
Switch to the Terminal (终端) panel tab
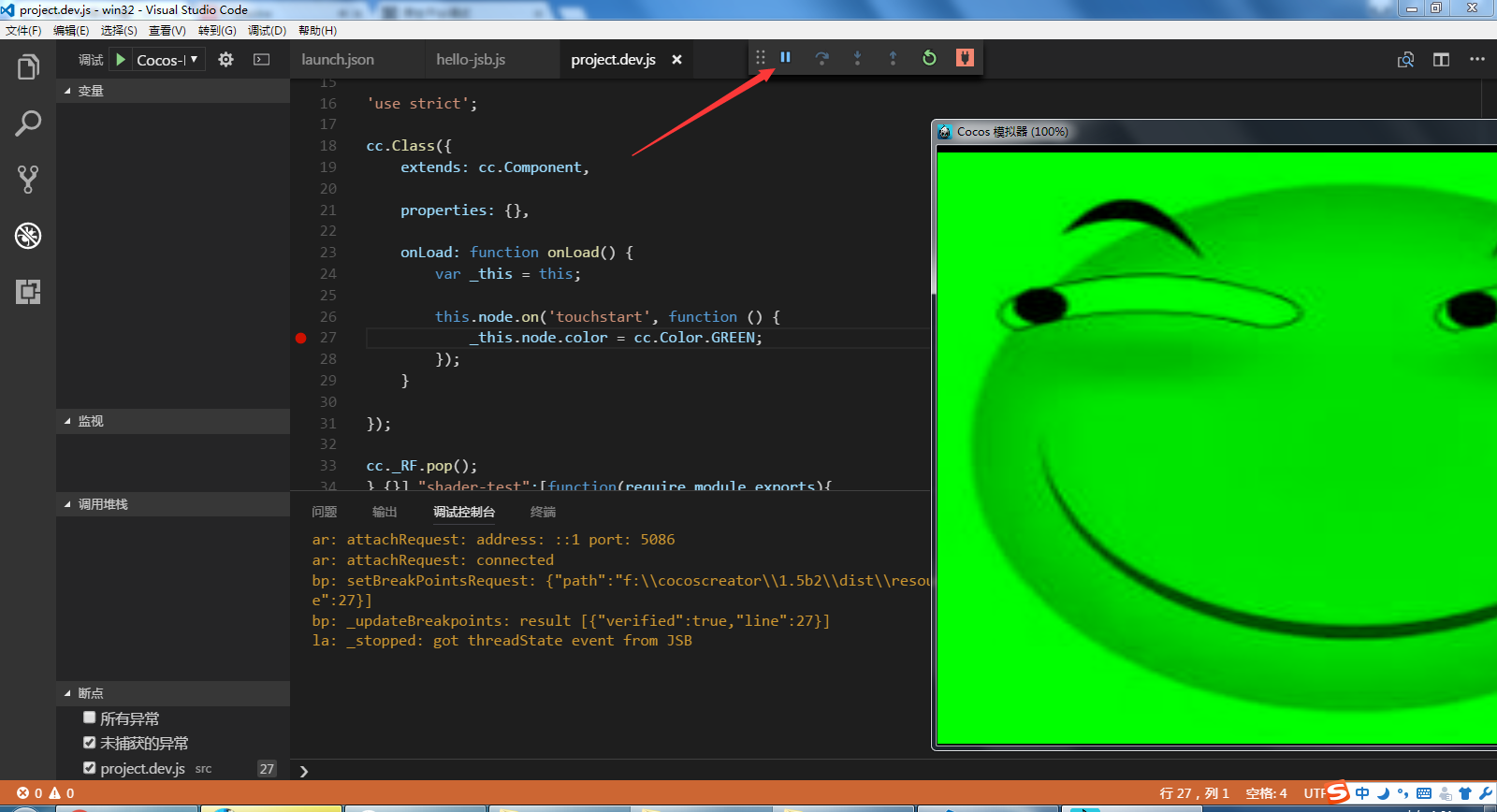pyautogui.click(x=543, y=512)
